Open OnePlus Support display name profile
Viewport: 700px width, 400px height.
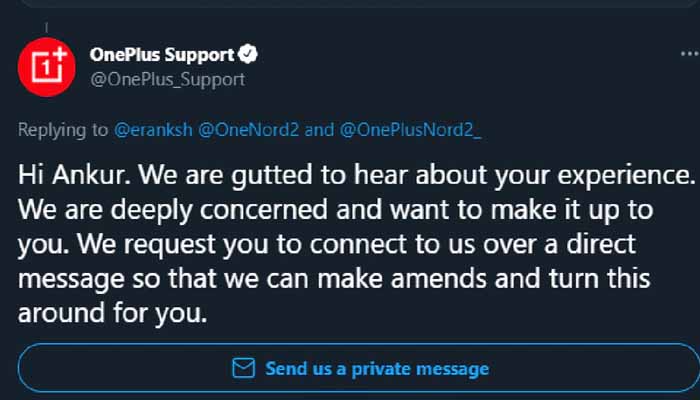(x=162, y=55)
